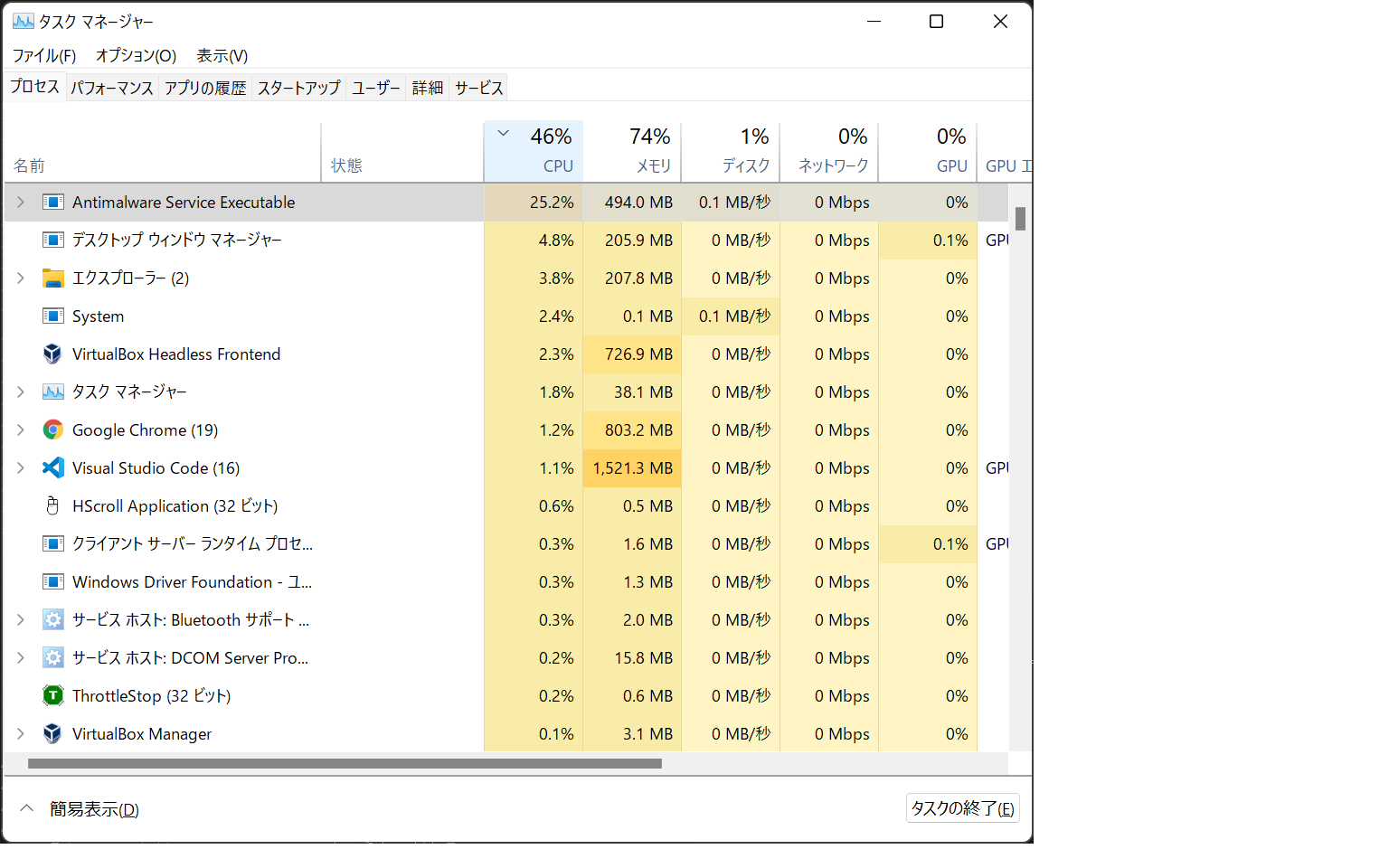Select the System process name
Viewport: 1389px width, 868px height.
coord(99,316)
